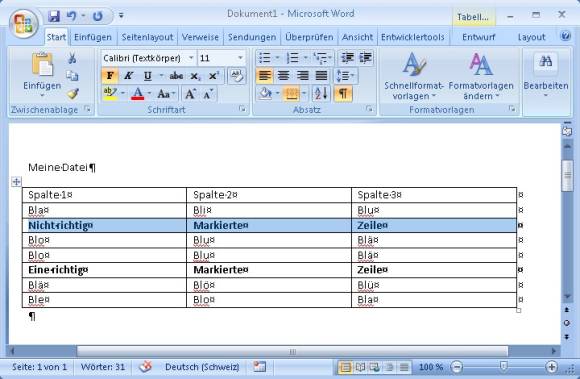Click Formatvorlagen ändern button
Screen dimensions: 580x379
coord(481,76)
